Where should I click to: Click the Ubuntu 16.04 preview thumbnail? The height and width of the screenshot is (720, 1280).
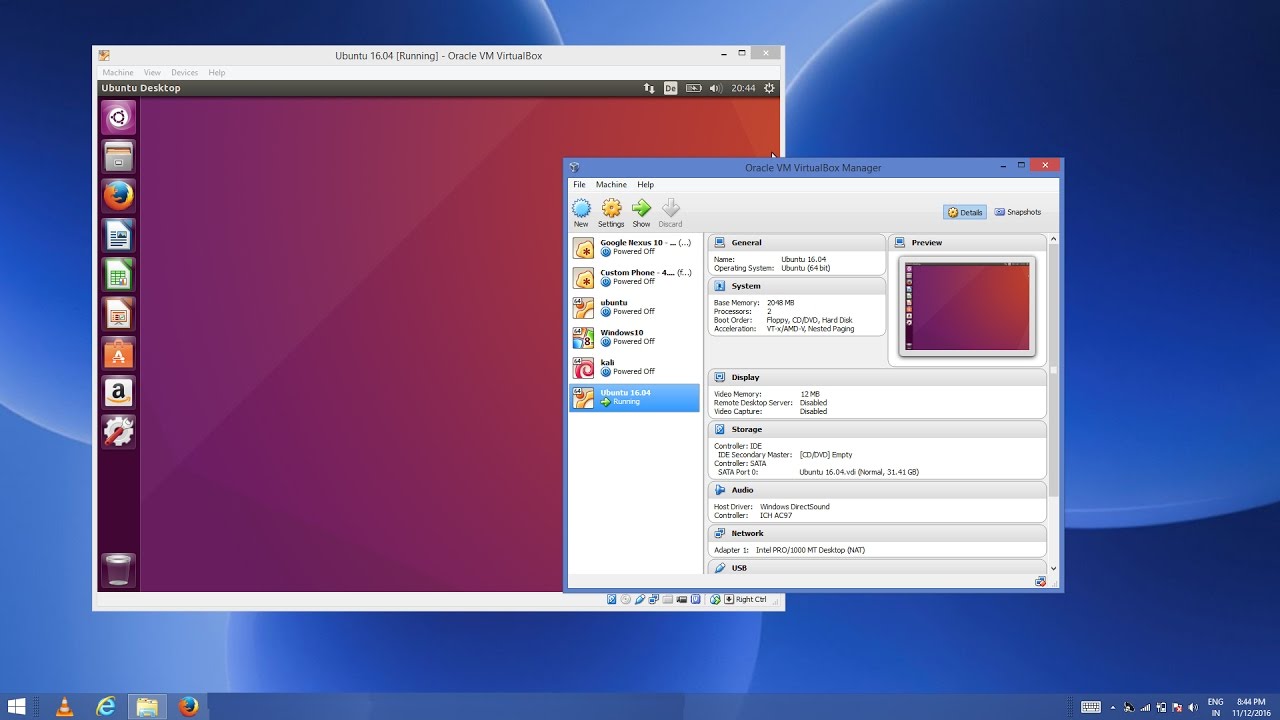pos(966,306)
